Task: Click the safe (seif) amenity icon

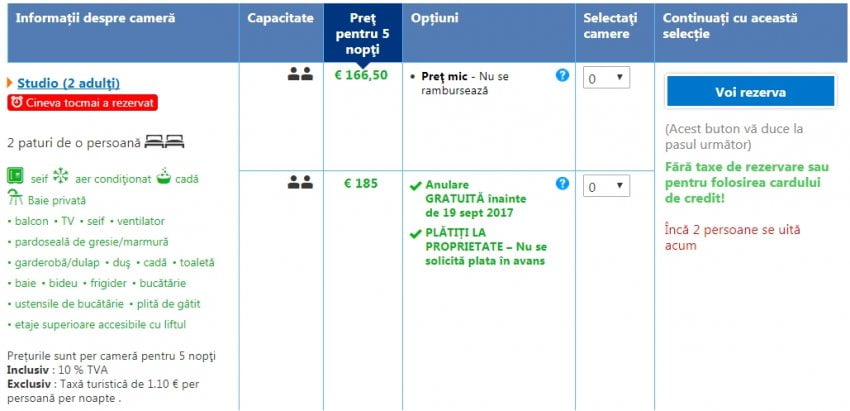Action: tap(14, 177)
